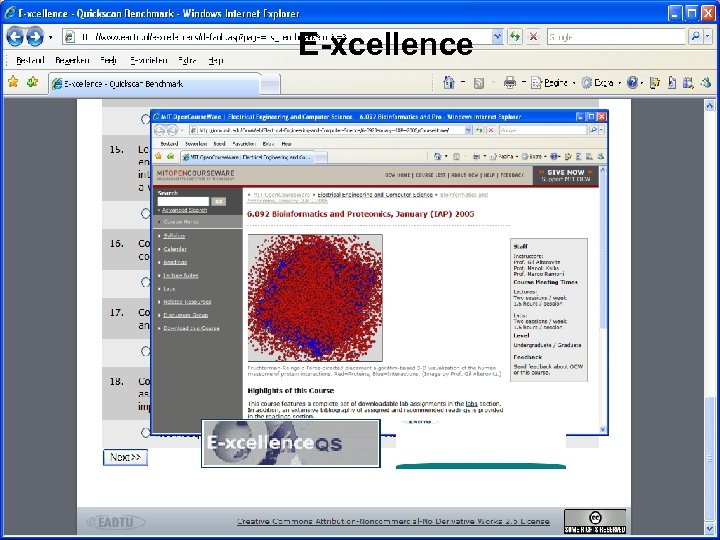
Task: Select the radio button below question 18
Action: [146, 433]
